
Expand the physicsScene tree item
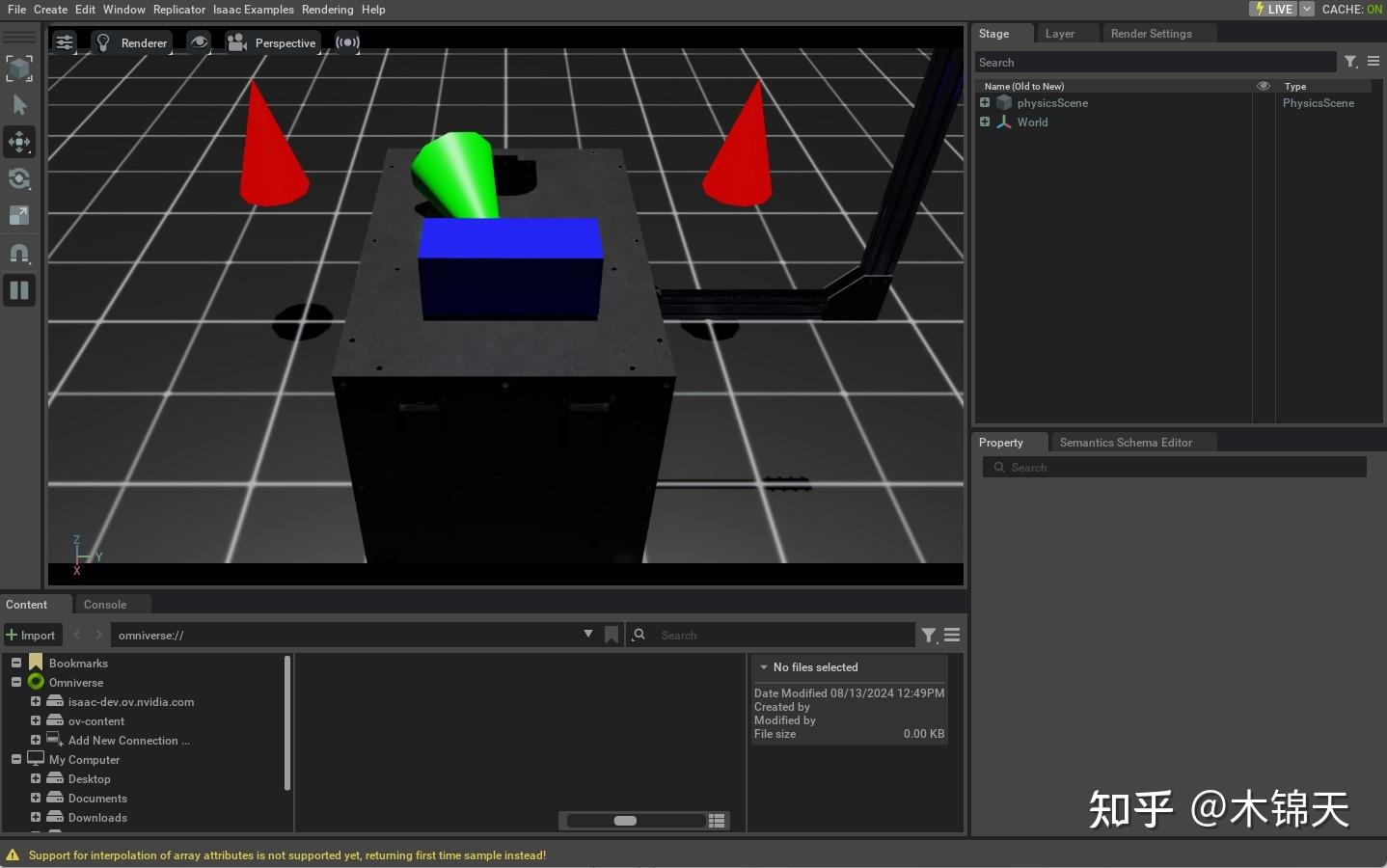985,103
